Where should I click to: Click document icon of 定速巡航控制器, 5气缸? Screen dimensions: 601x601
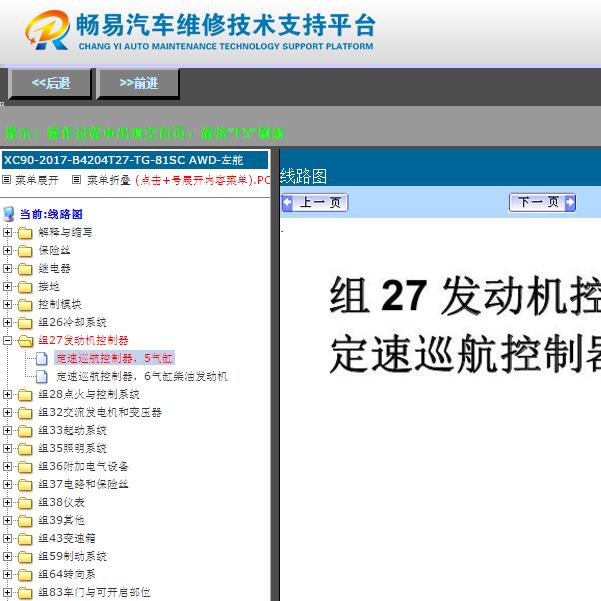pos(42,359)
